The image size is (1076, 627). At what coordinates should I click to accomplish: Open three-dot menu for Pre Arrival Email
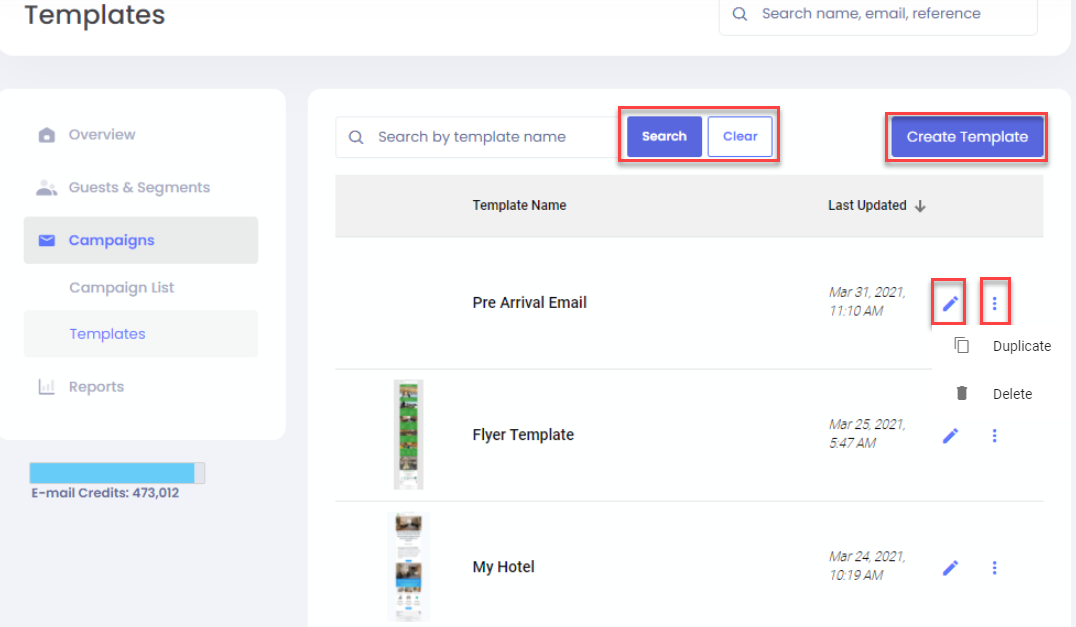tap(994, 303)
